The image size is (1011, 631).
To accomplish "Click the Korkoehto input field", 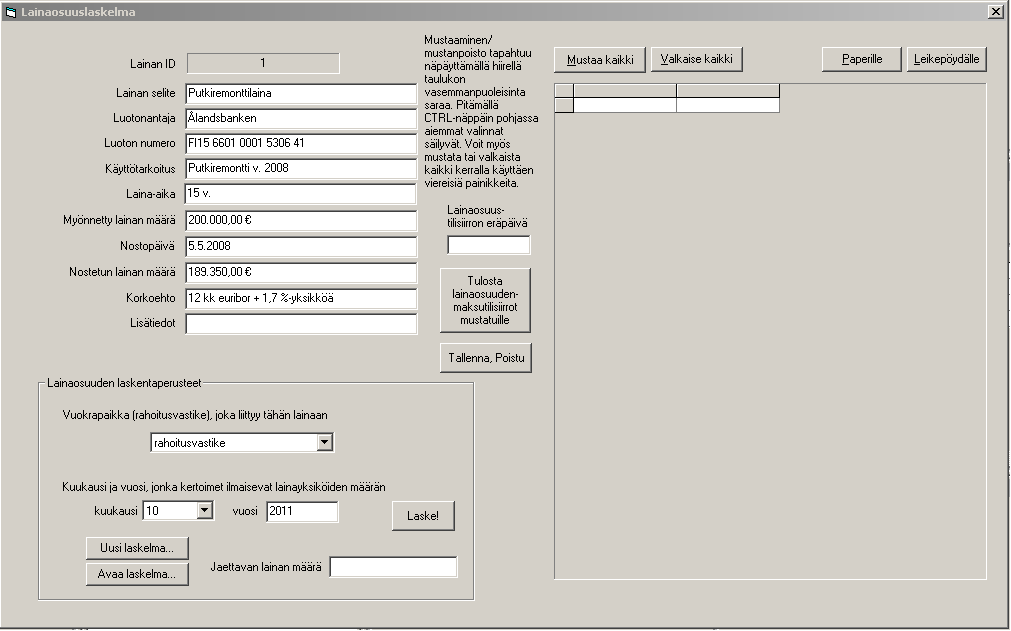I will pos(301,298).
